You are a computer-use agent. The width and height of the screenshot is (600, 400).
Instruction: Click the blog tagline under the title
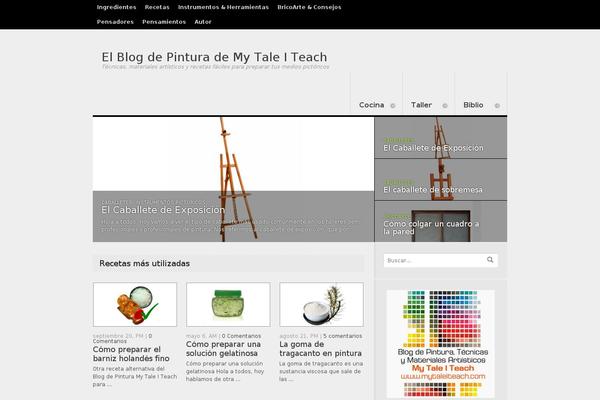[215, 67]
